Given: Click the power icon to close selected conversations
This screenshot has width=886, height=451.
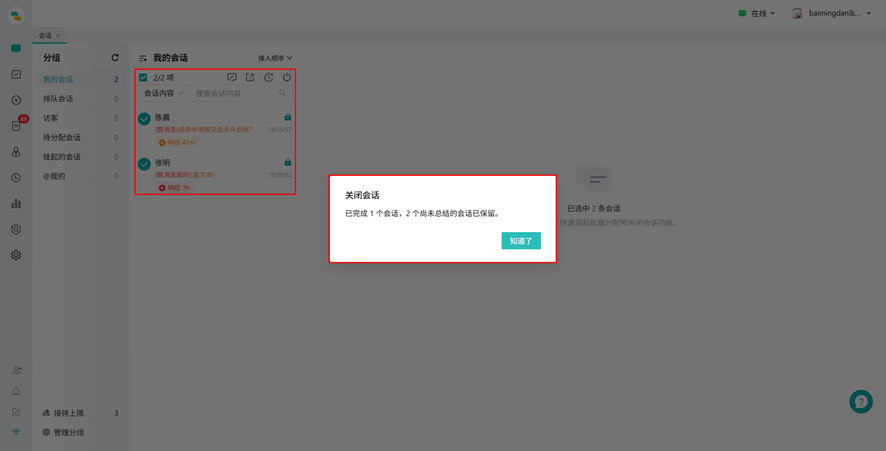Looking at the screenshot, I should pos(286,77).
